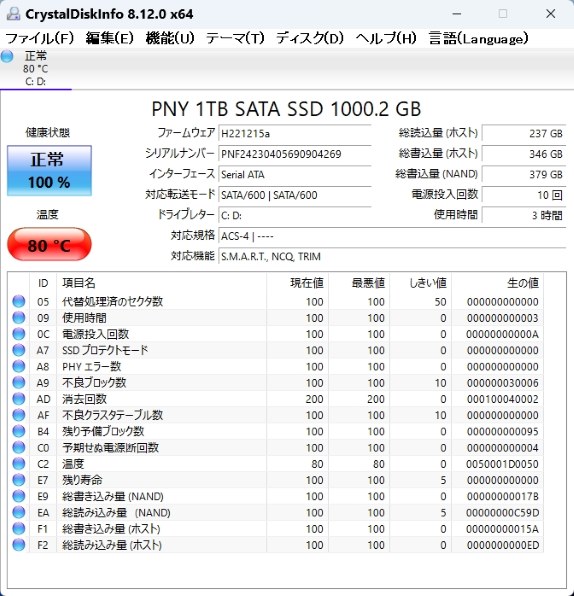Click the CrystalDiskInfo app icon in title bar
The height and width of the screenshot is (596, 574).
(x=13, y=14)
